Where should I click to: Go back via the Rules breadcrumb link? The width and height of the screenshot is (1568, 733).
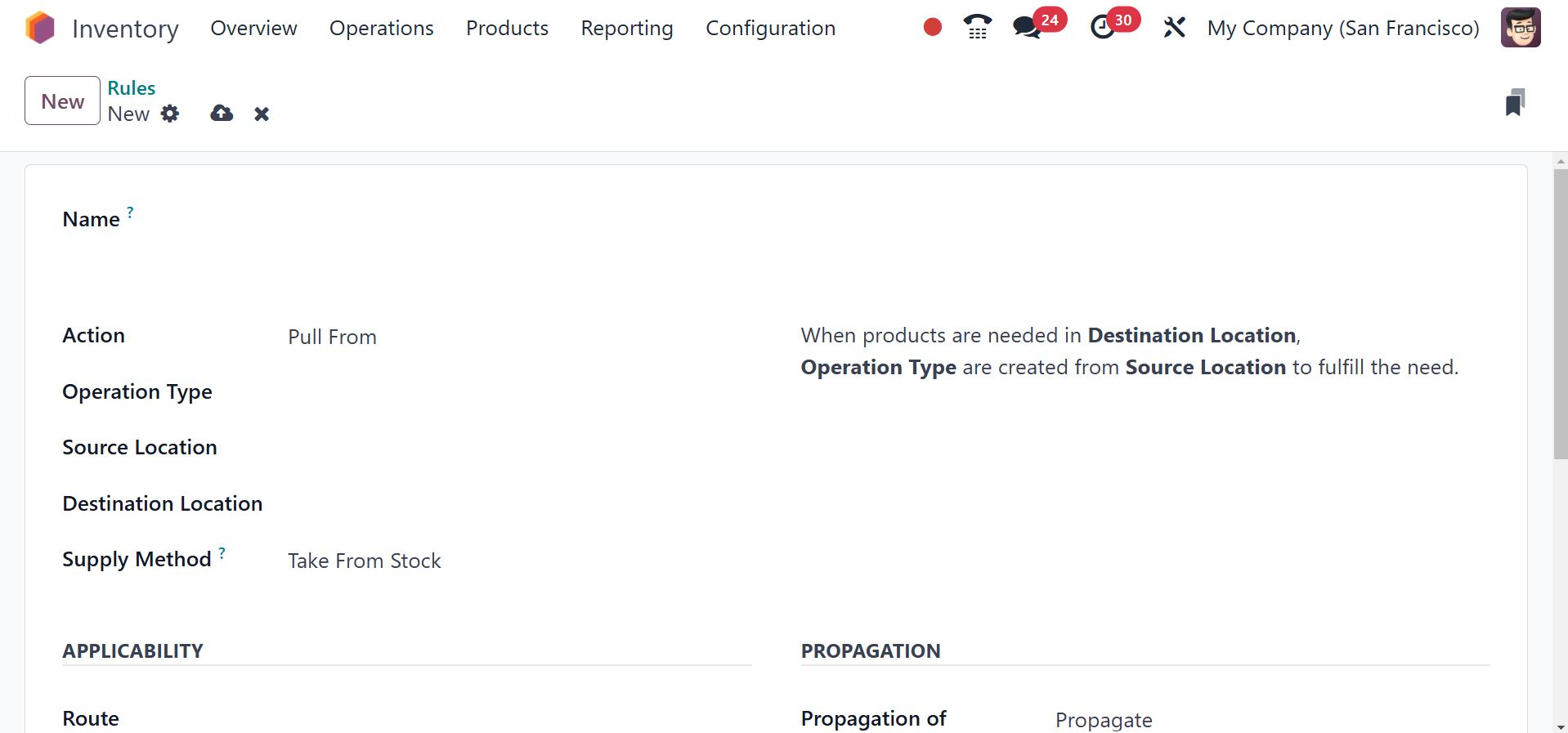(131, 88)
